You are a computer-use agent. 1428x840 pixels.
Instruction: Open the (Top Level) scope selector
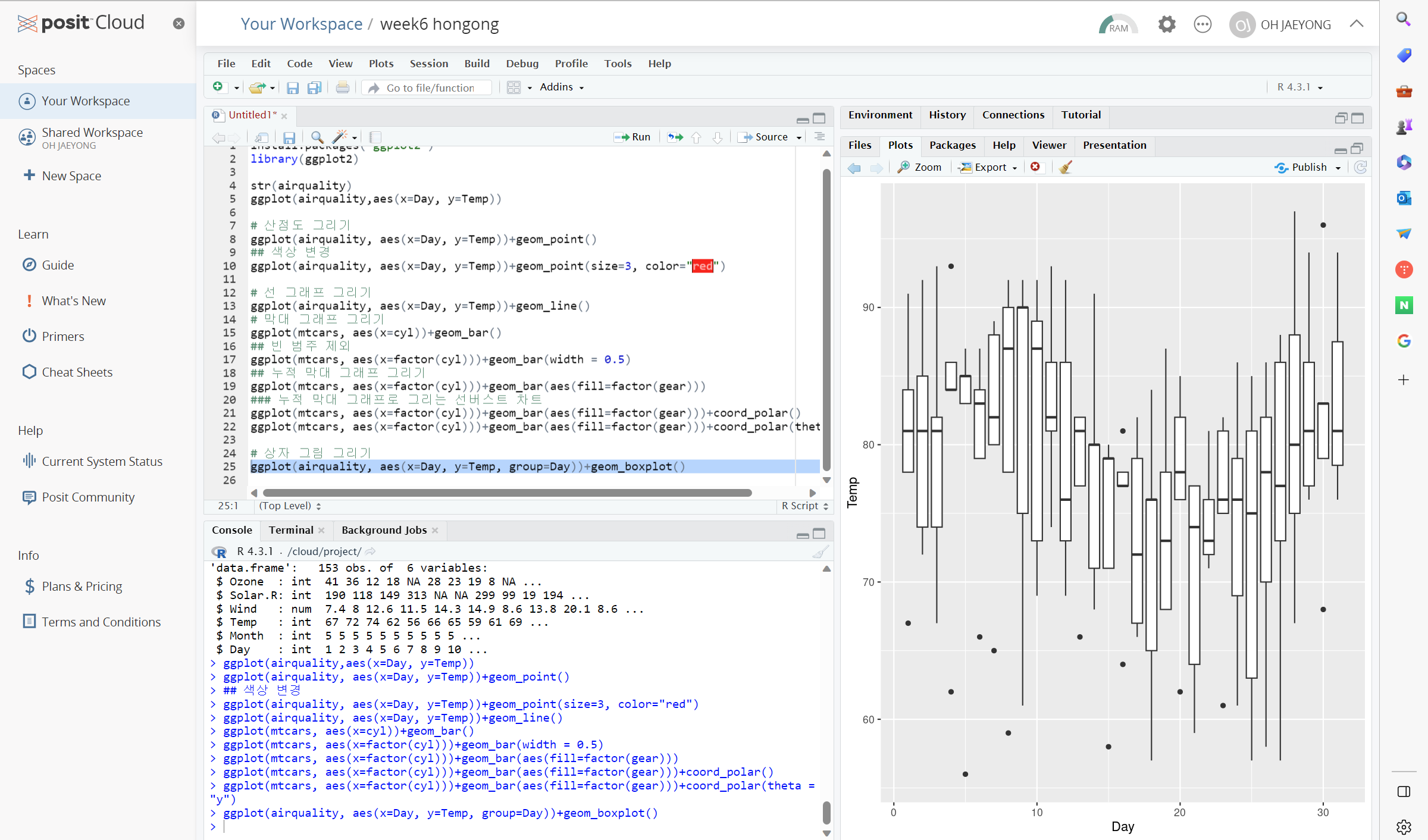tap(290, 506)
